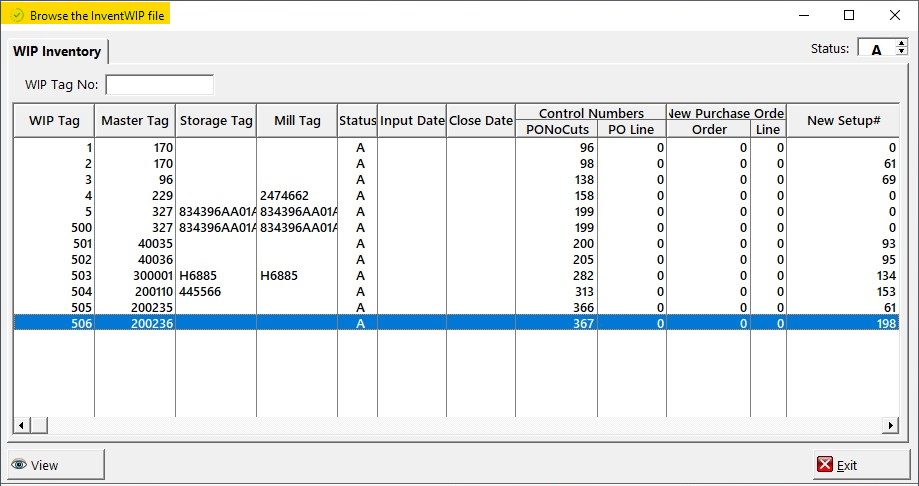This screenshot has height=486, width=919.
Task: Minimize the InventWIP browse window
Action: point(803,15)
